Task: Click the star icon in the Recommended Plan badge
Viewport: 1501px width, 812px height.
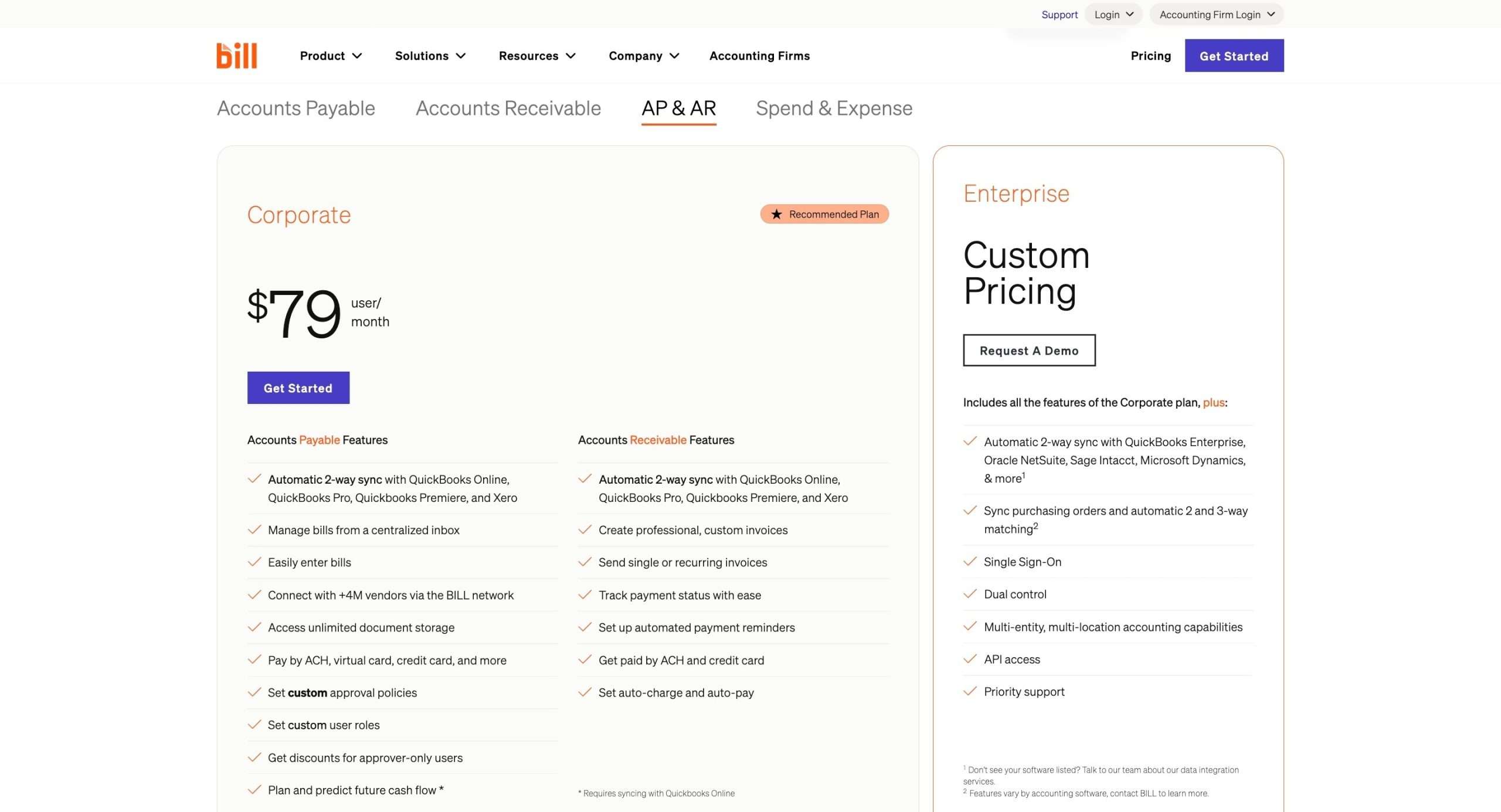Action: [776, 214]
